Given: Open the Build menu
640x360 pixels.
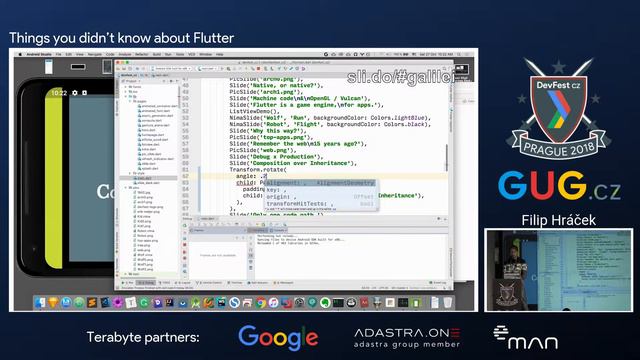Looking at the screenshot, I should [156, 54].
